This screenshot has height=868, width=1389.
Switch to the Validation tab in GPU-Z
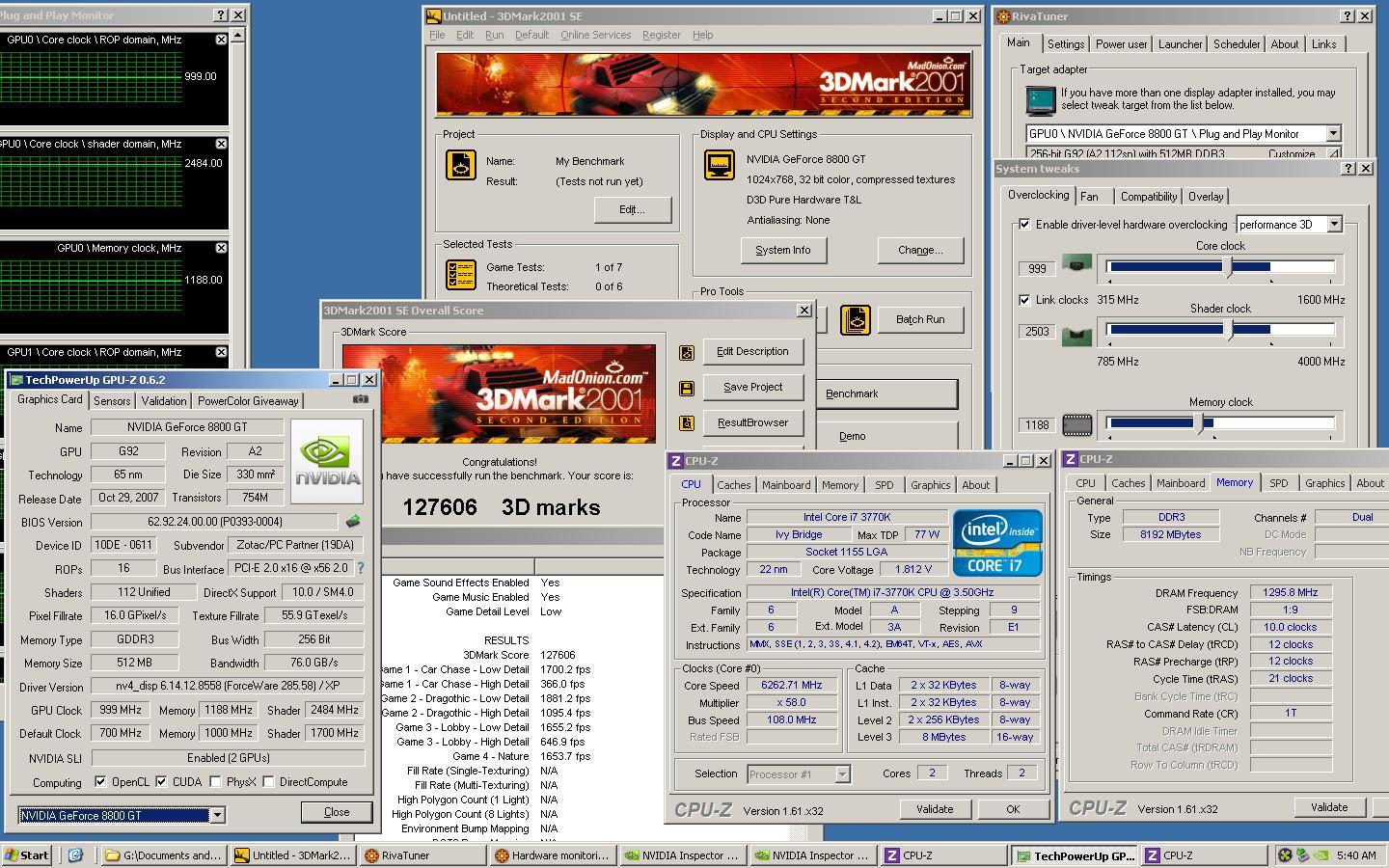[x=164, y=401]
